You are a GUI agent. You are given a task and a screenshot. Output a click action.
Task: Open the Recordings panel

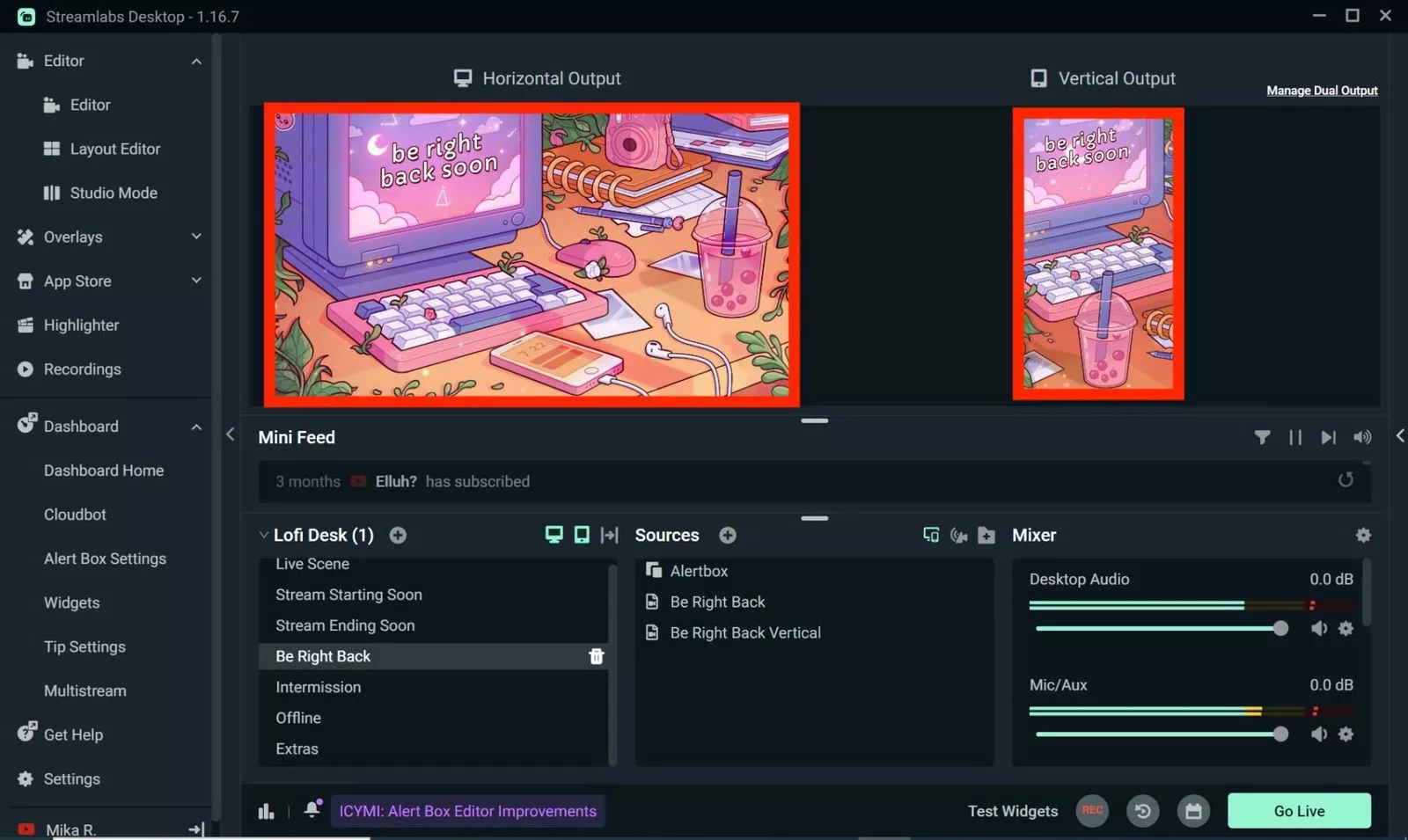[x=82, y=369]
